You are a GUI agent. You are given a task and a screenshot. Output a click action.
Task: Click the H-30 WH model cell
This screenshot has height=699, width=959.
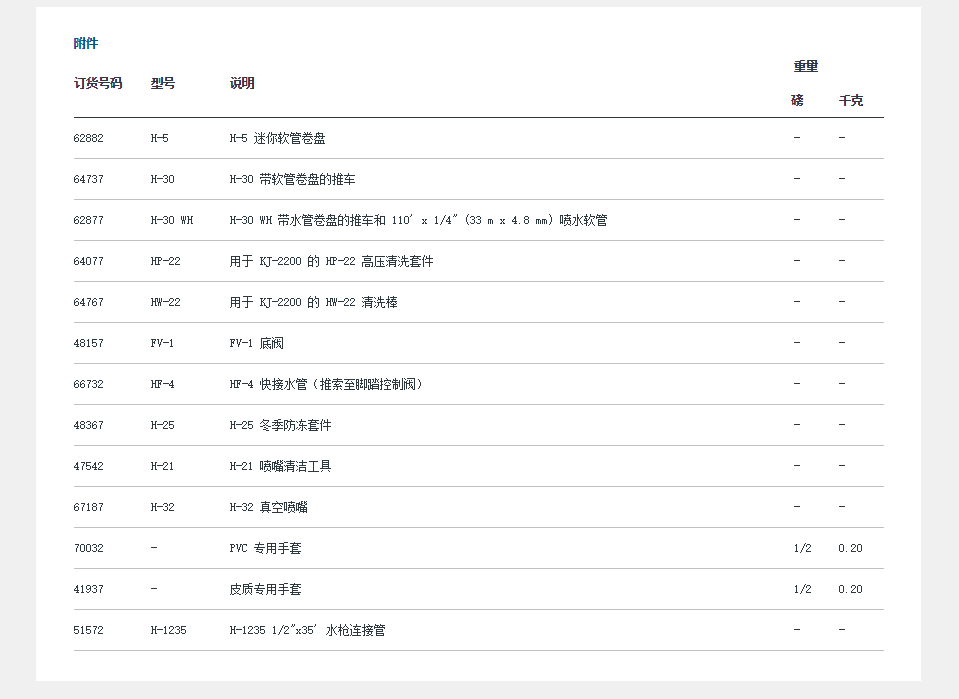(x=172, y=220)
